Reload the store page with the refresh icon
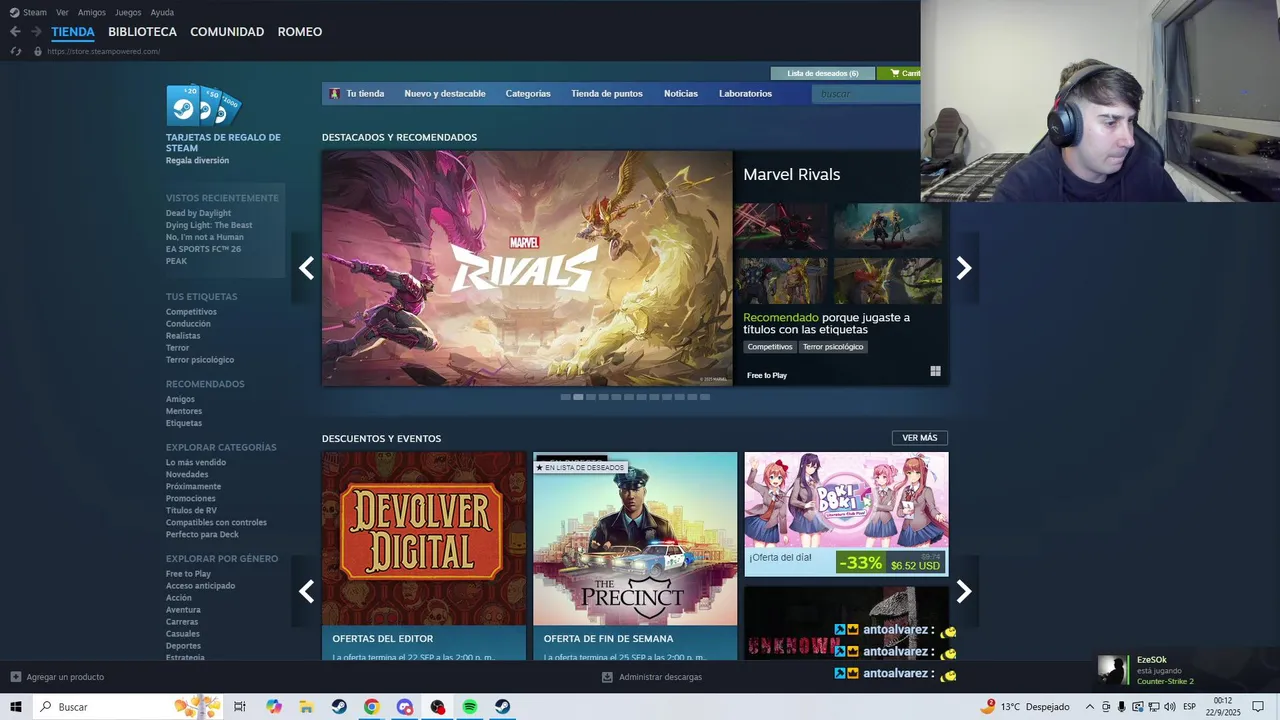The height and width of the screenshot is (720, 1280). 15,51
